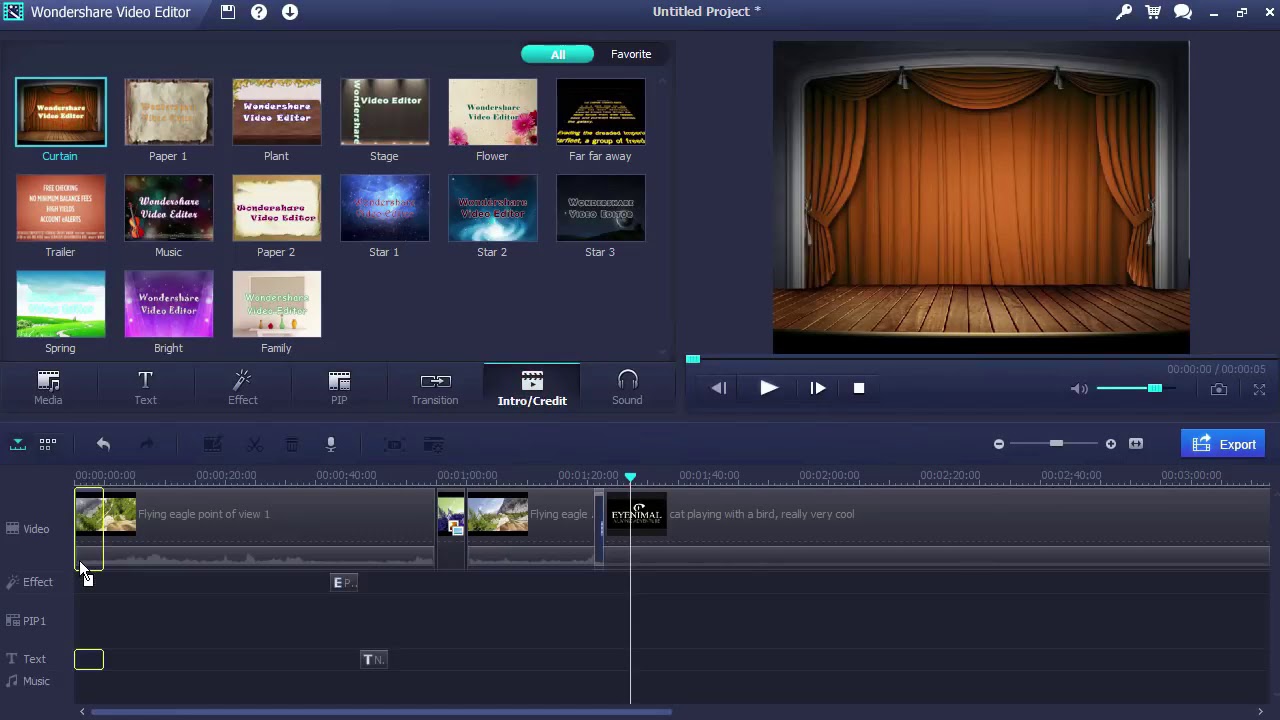Click the trash delete icon
This screenshot has width=1280, height=720.
click(x=292, y=444)
